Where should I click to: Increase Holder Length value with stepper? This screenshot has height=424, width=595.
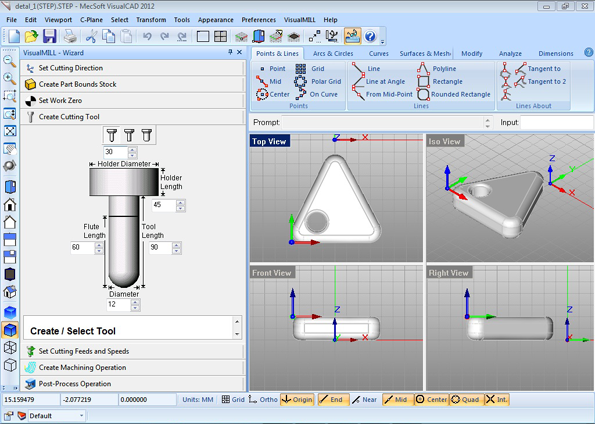point(181,203)
